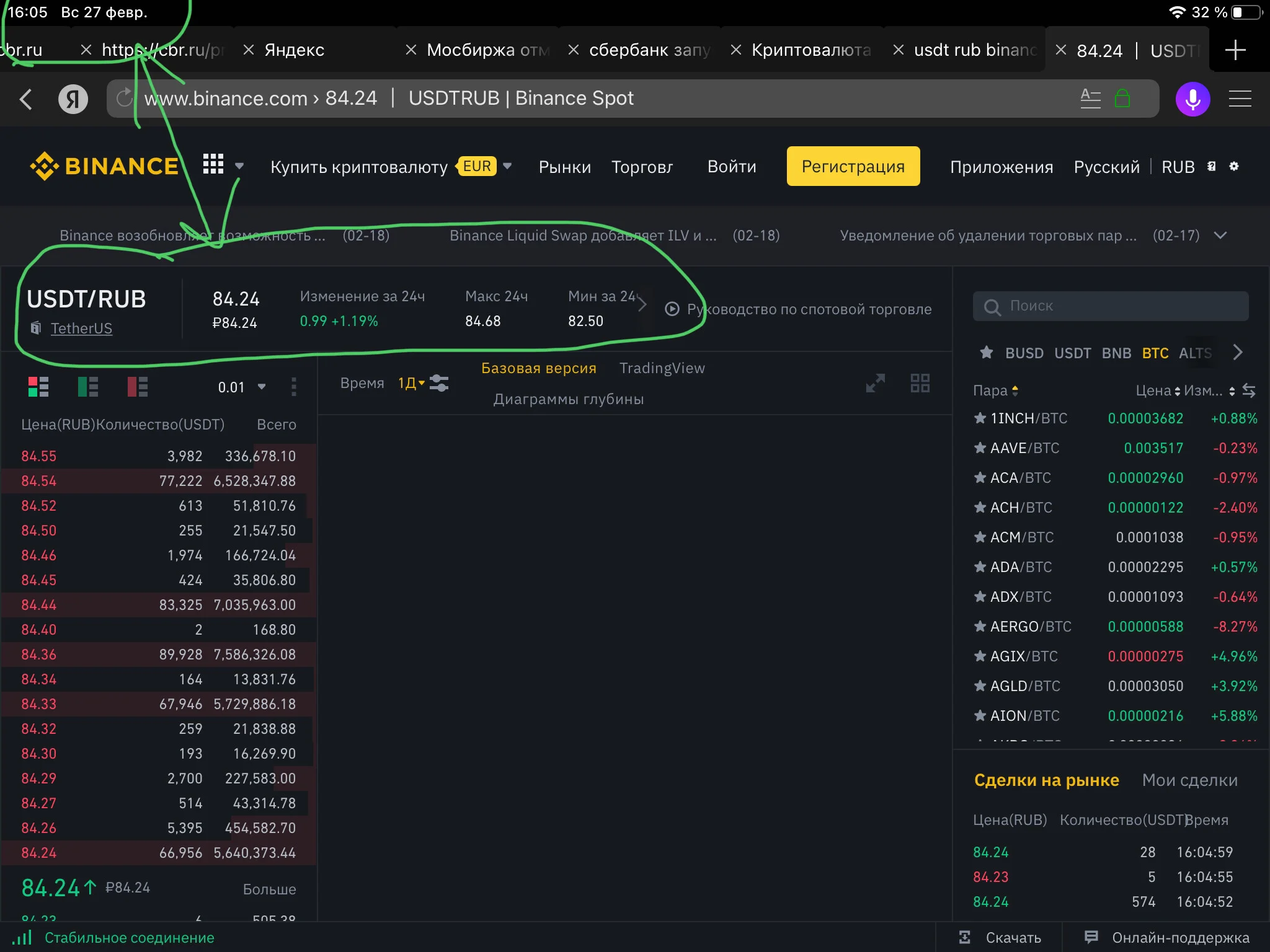1270x952 pixels.
Task: Sort pairs by the Пара column
Action: click(x=995, y=390)
